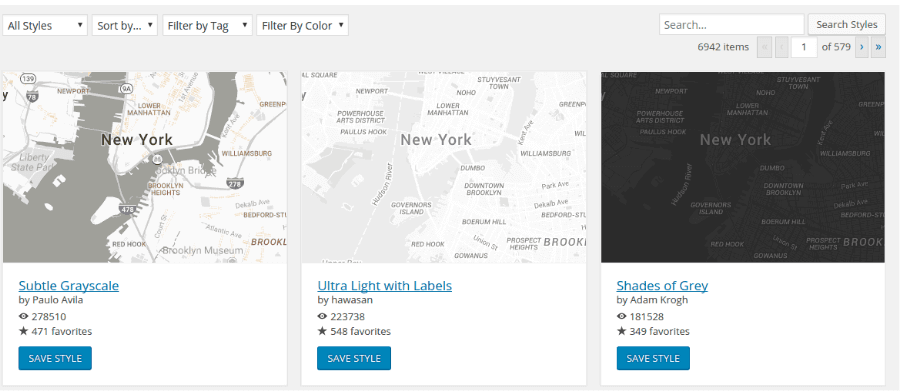Click the current page number field

pyautogui.click(x=804, y=47)
